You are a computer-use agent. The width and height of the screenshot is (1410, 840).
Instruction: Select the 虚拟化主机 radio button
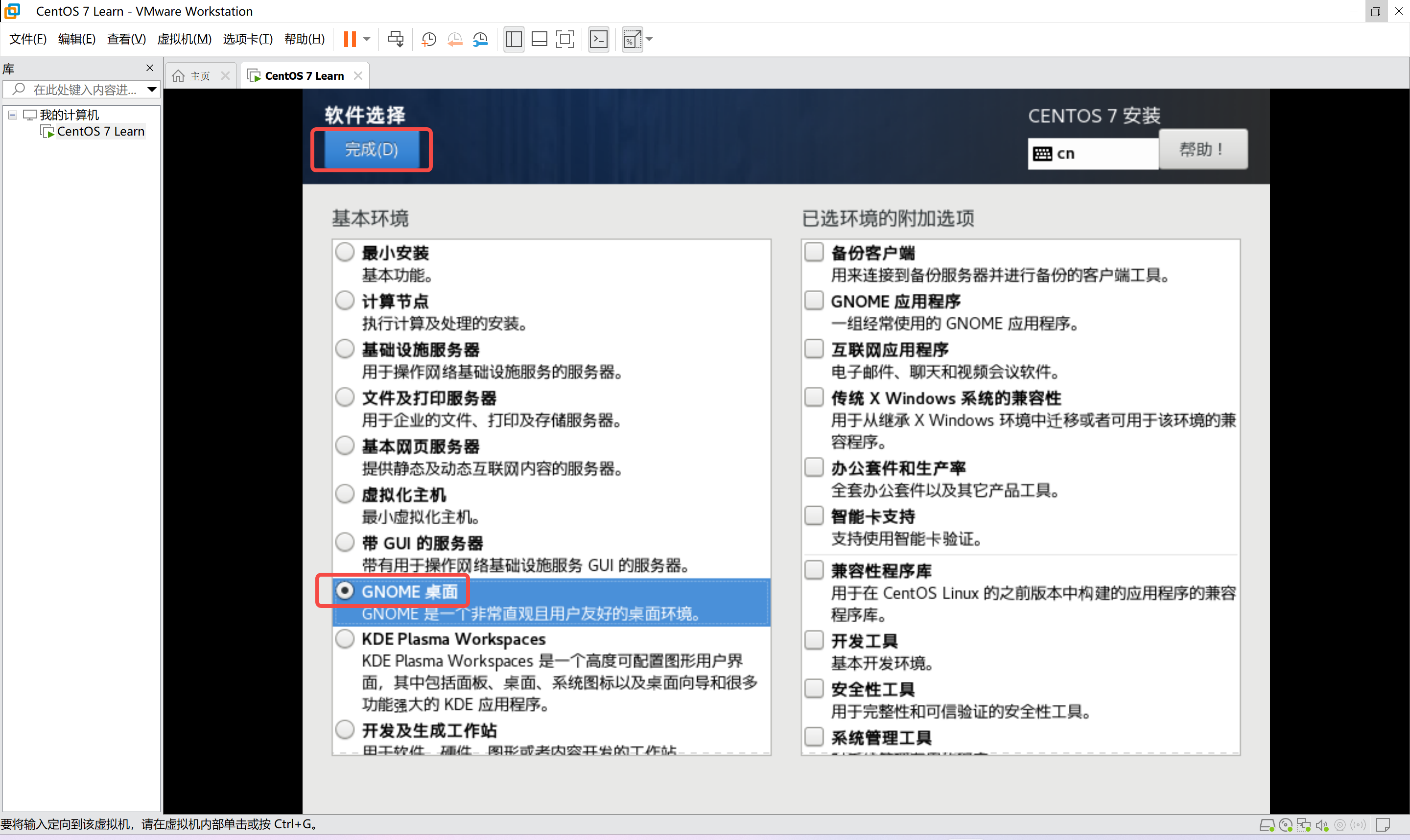[x=345, y=494]
